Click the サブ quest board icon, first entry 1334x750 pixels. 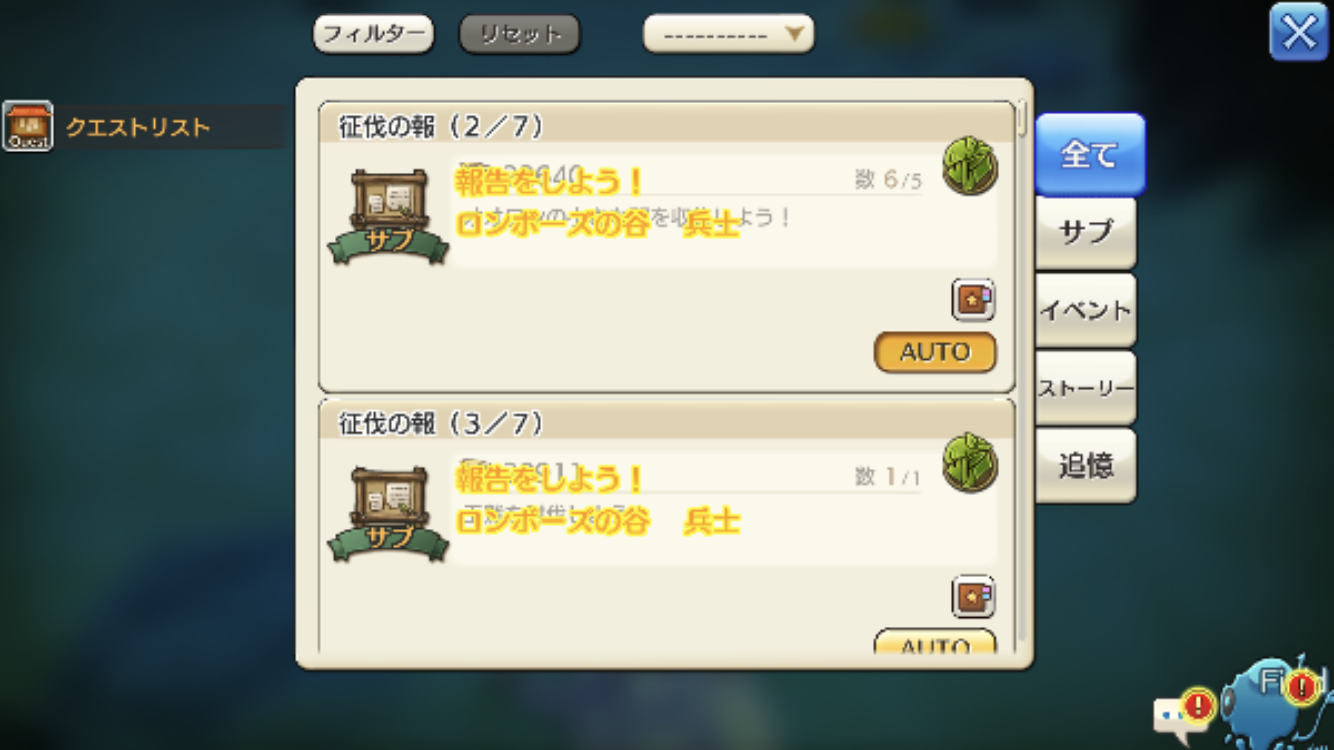point(389,216)
